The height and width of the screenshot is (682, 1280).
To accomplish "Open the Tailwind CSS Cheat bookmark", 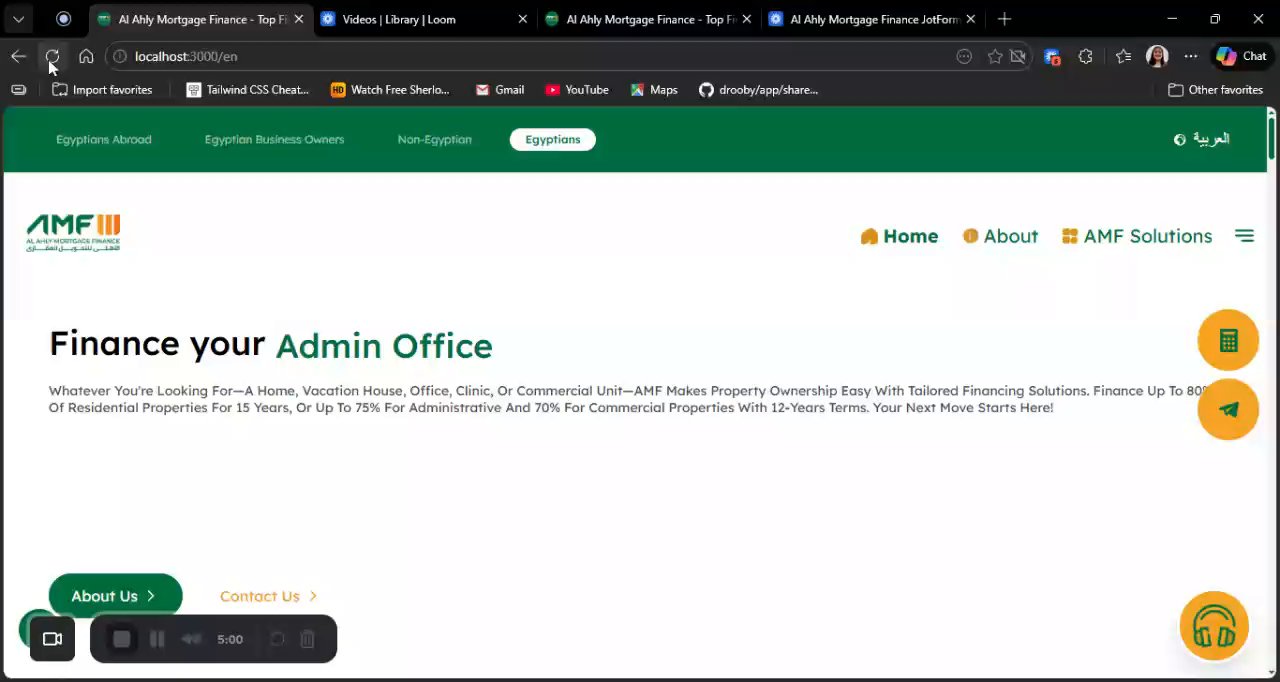I will [x=247, y=90].
